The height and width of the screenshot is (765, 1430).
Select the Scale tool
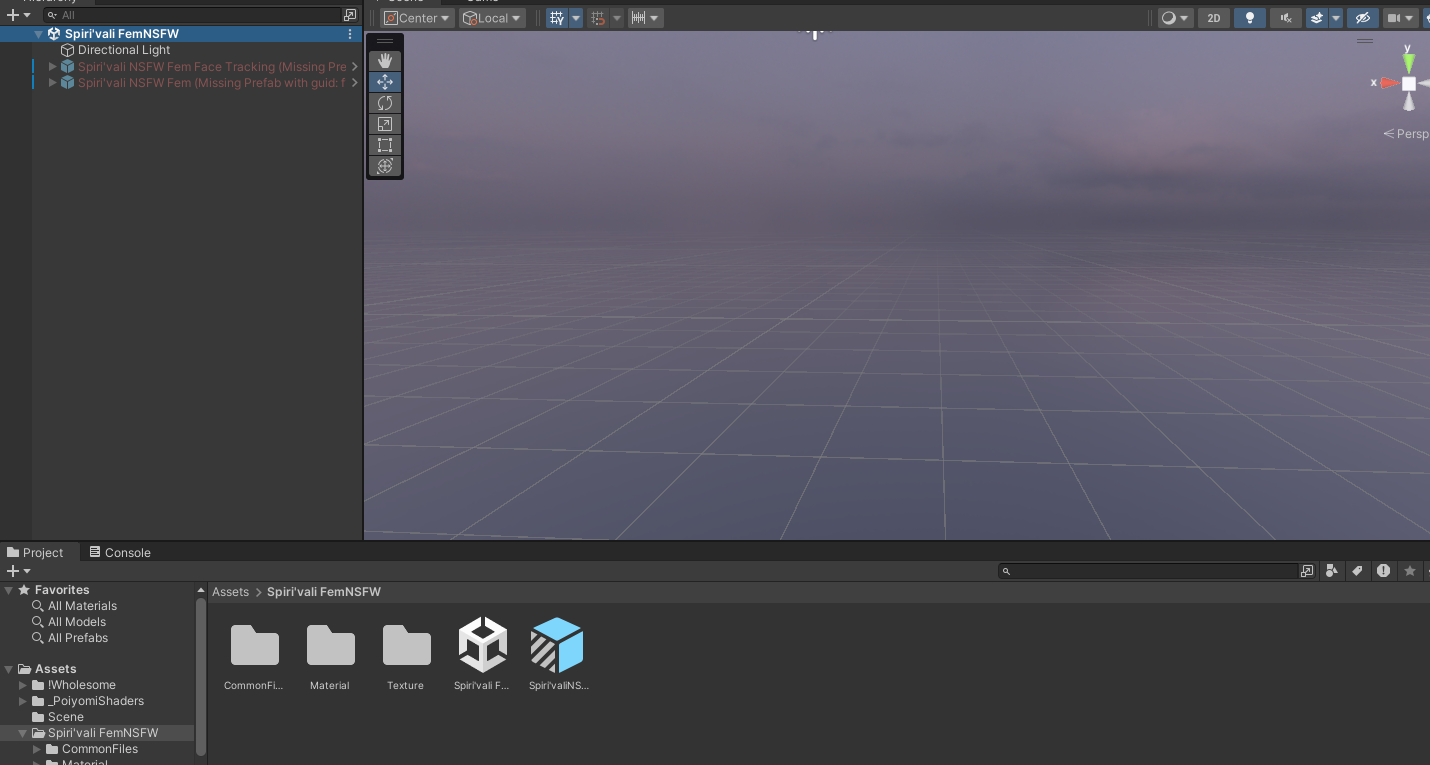coord(385,124)
